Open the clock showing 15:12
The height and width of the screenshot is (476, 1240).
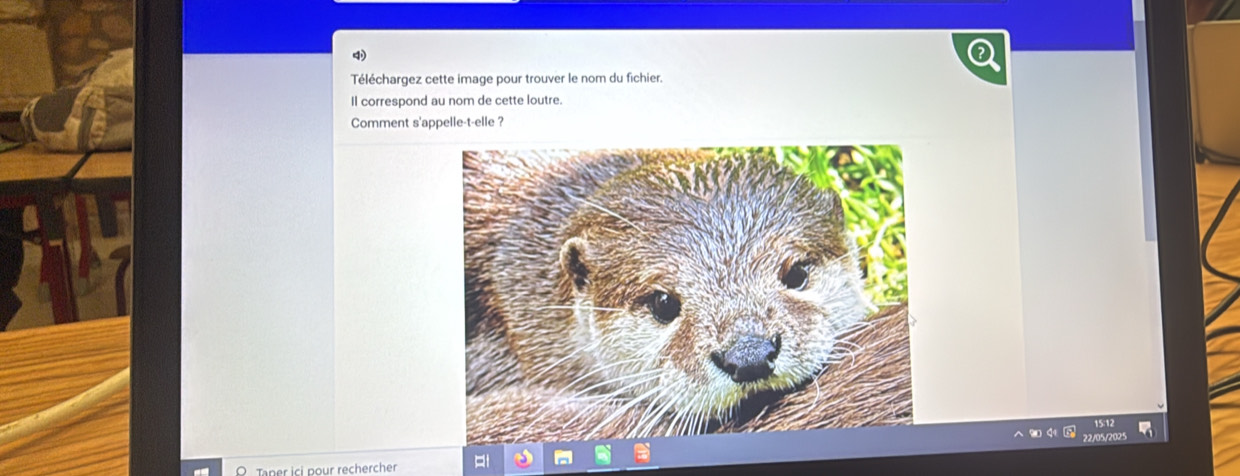point(1103,431)
